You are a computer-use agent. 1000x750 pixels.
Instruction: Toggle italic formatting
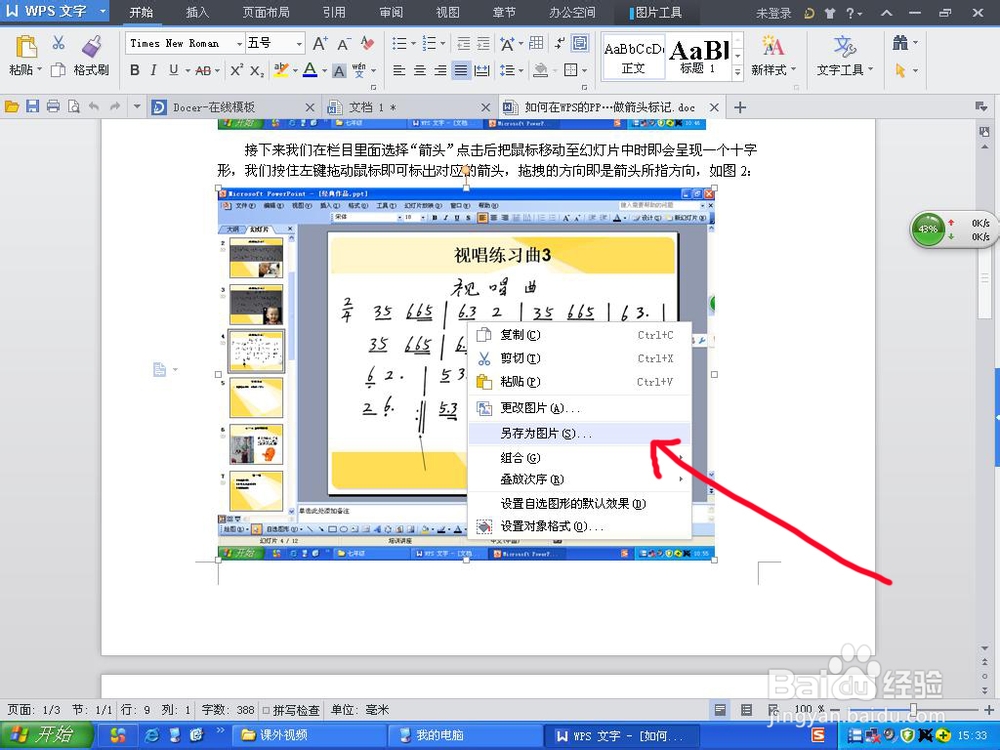pyautogui.click(x=154, y=68)
